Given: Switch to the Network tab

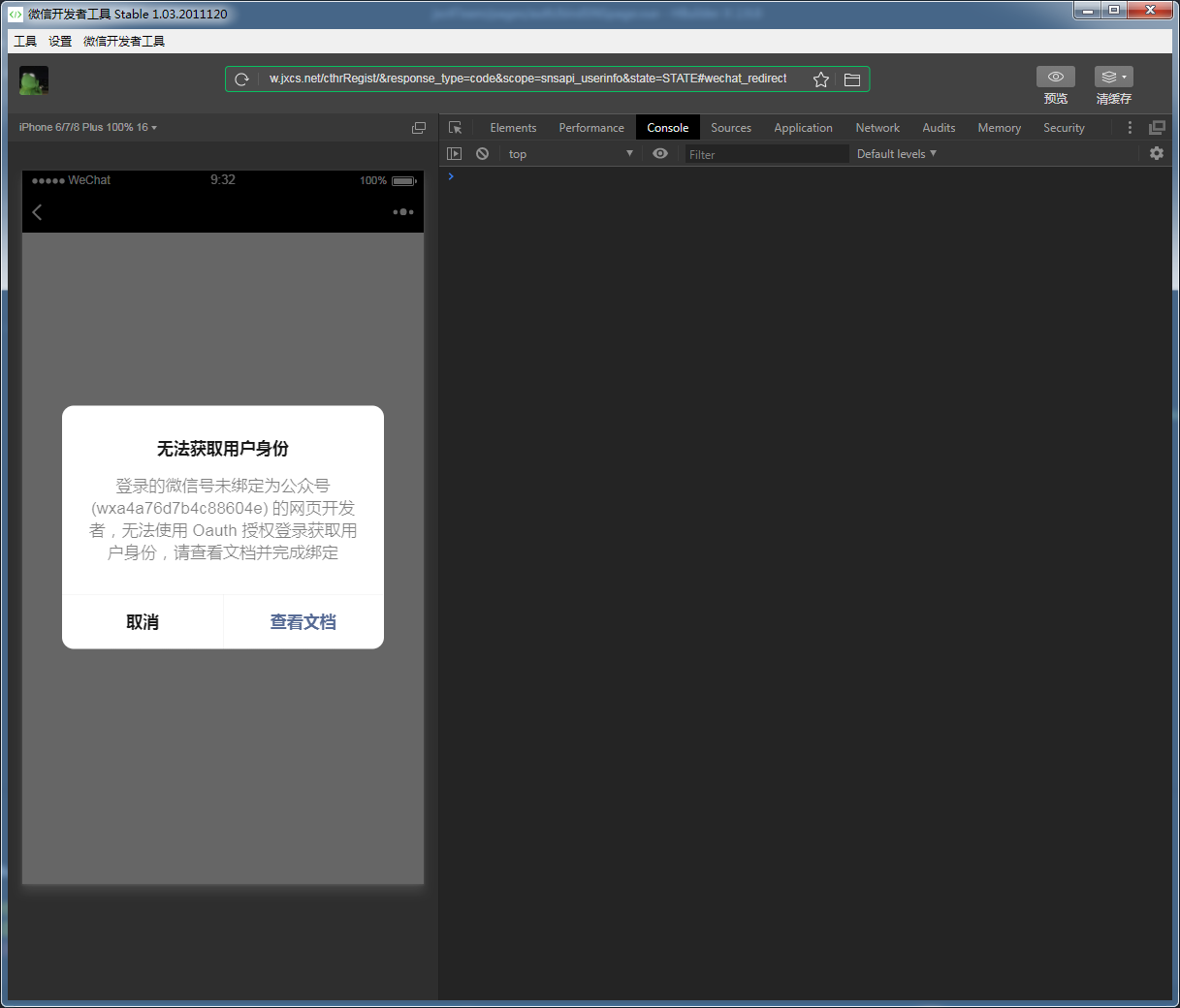Looking at the screenshot, I should 877,128.
